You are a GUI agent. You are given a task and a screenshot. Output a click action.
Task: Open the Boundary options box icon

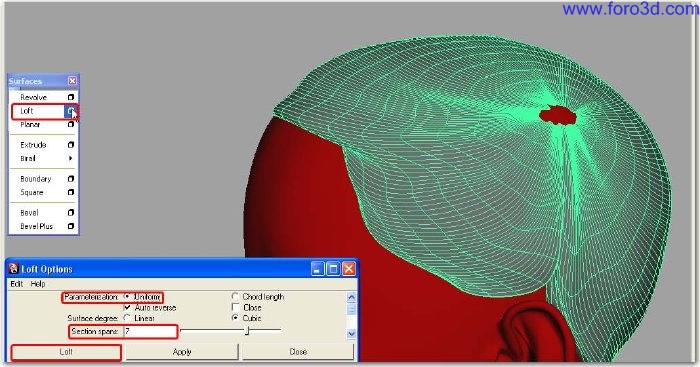tap(71, 179)
